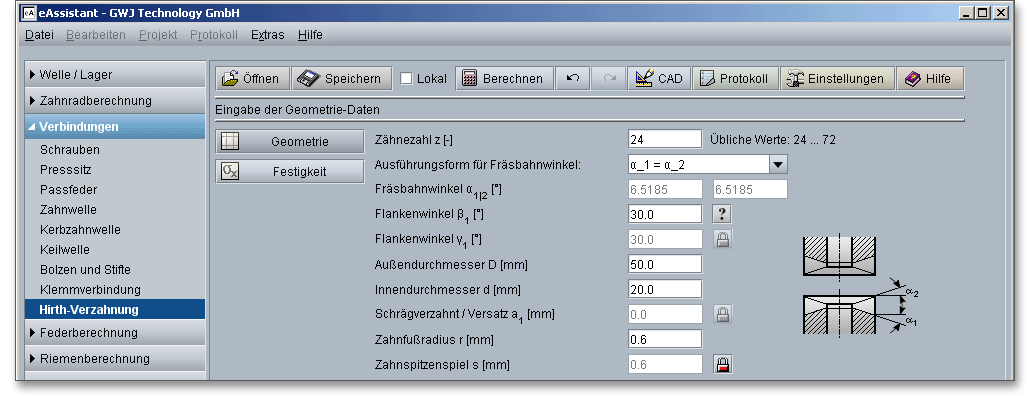Screen dimensions: 1030x396
Task: Click the first Fräsbahnwinkel 6.5185 field
Action: (665, 189)
